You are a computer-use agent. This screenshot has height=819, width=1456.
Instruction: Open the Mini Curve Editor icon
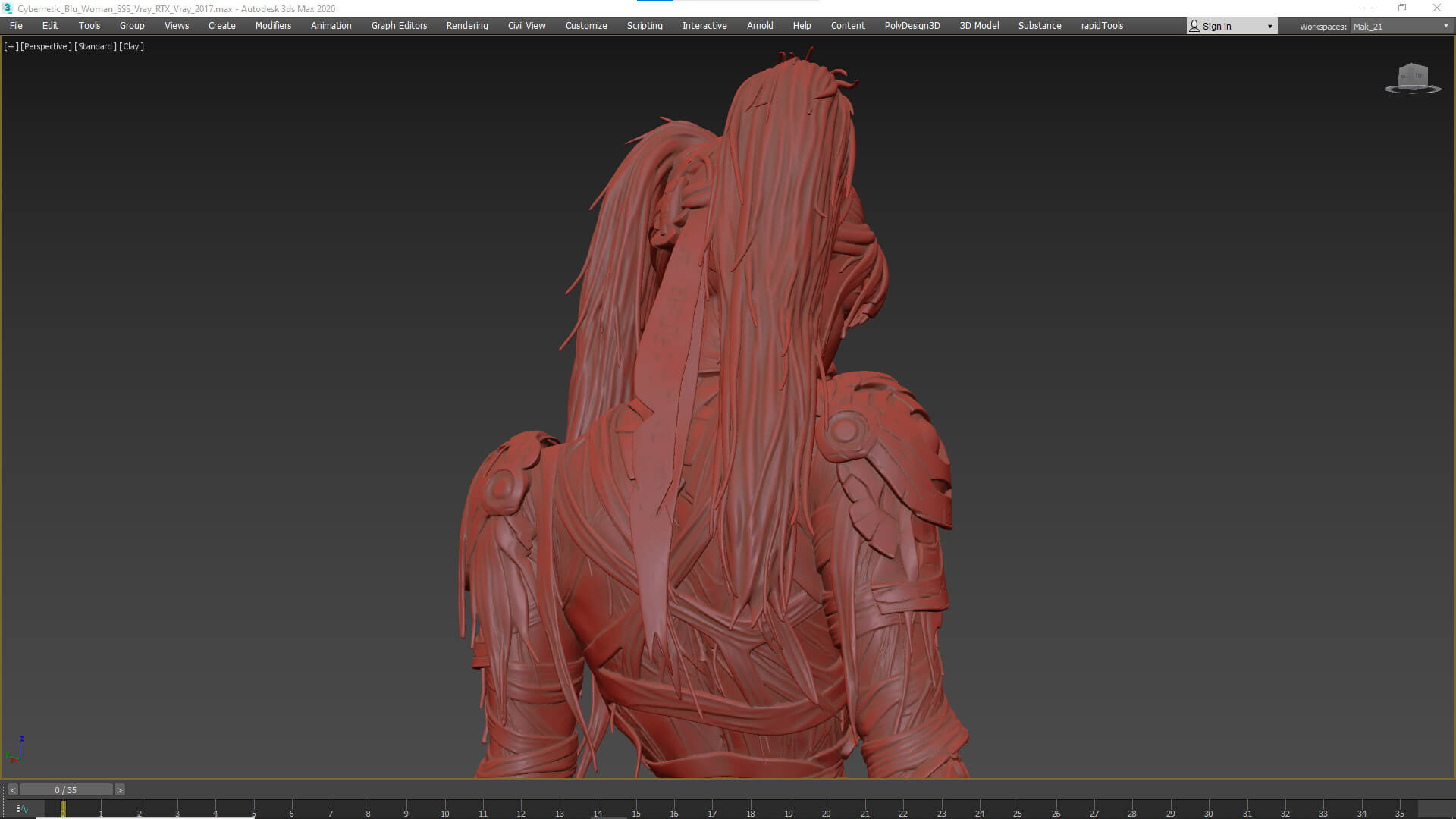click(x=22, y=809)
